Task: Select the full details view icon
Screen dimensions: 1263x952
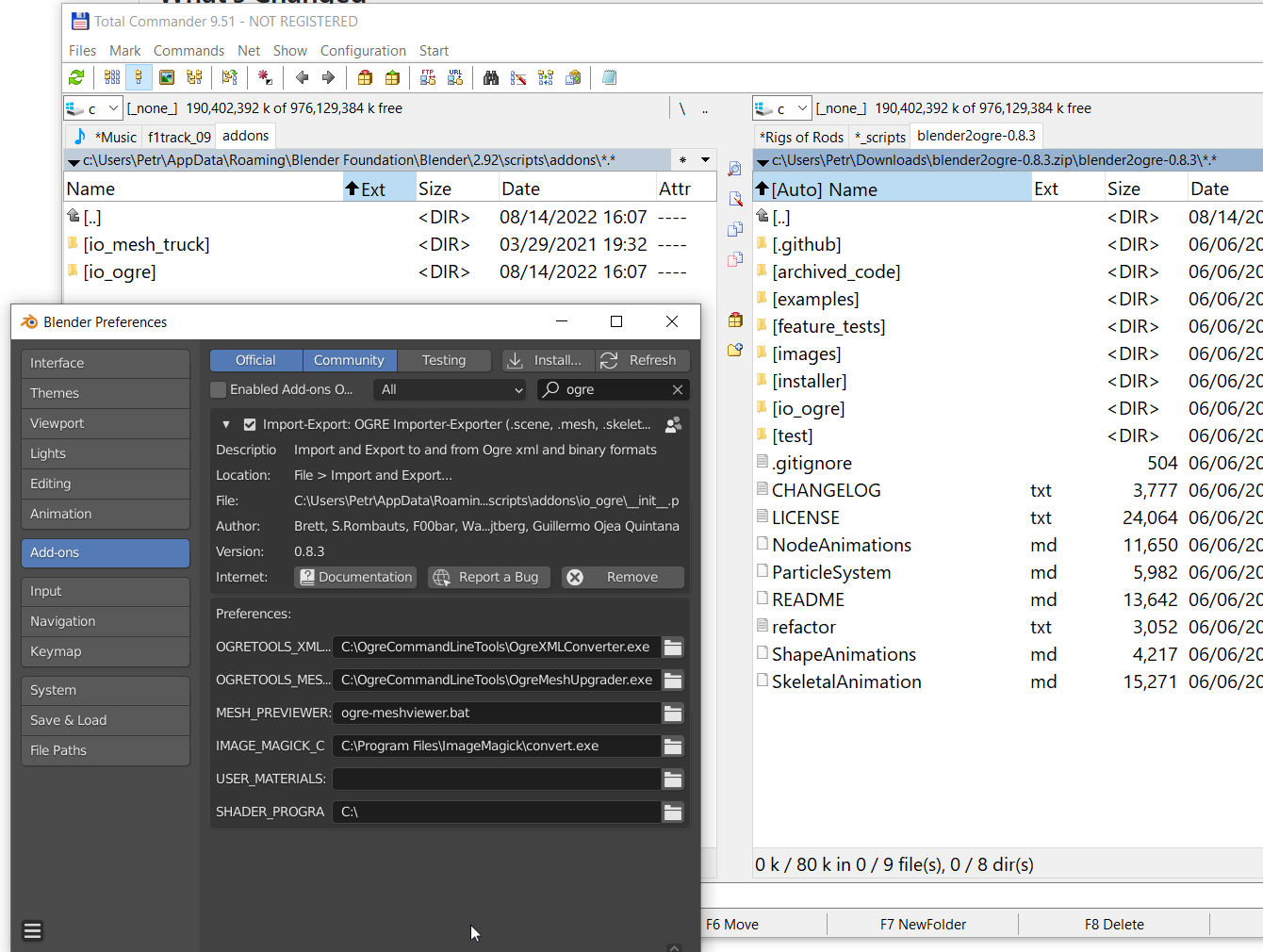Action: (x=139, y=77)
